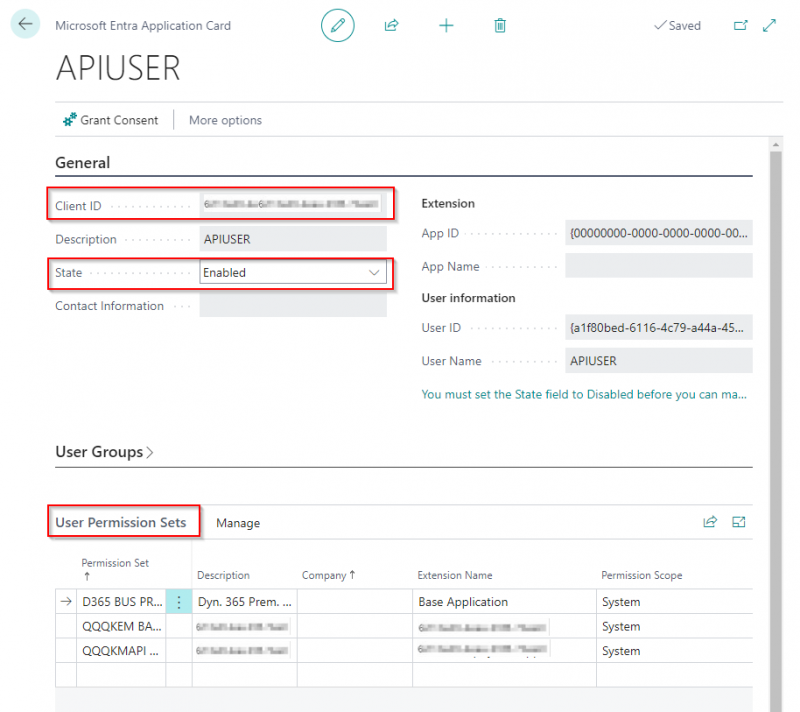Click the back arrow button
This screenshot has height=712, width=800.
coord(25,25)
